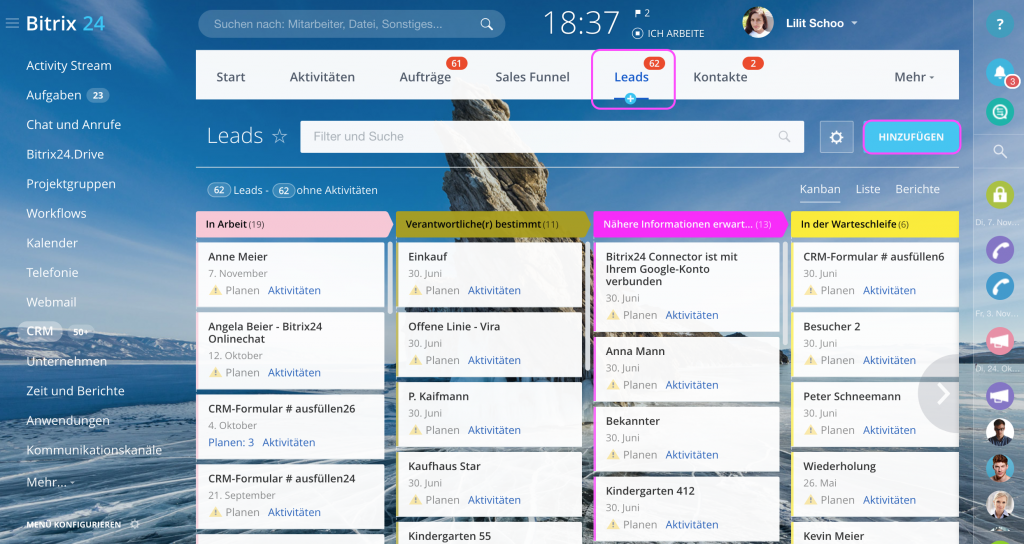This screenshot has width=1024, height=544.
Task: Click warning icon on Peter Schneemann card
Action: (810, 430)
